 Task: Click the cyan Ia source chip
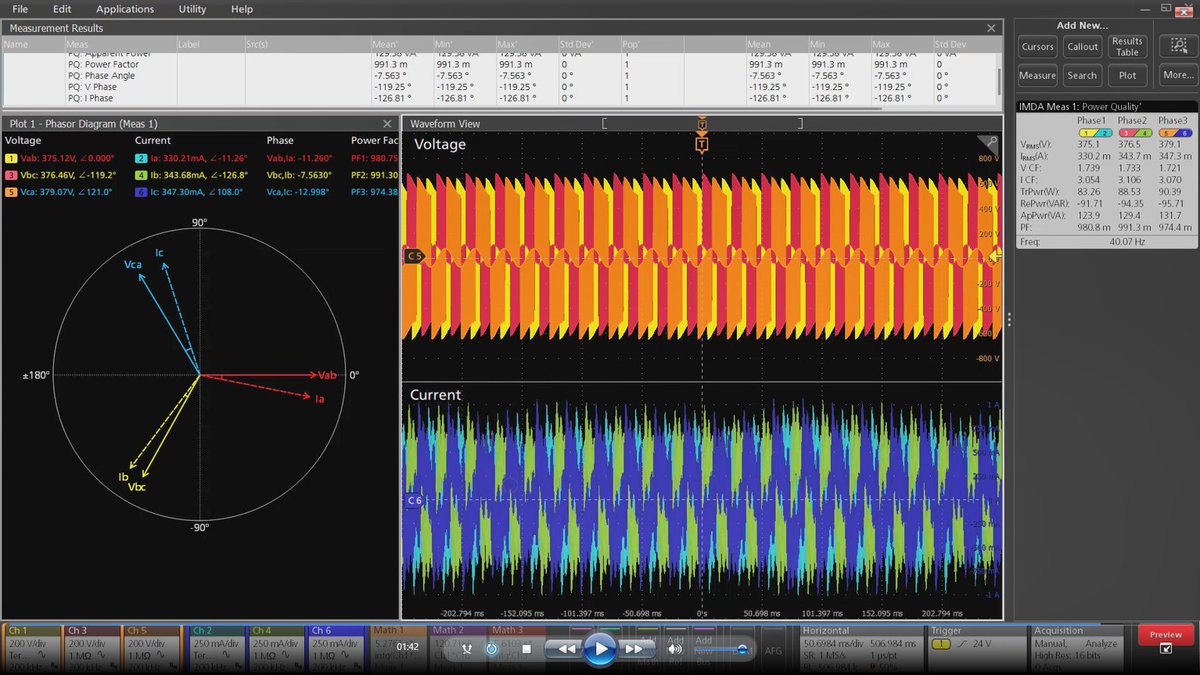coord(141,158)
